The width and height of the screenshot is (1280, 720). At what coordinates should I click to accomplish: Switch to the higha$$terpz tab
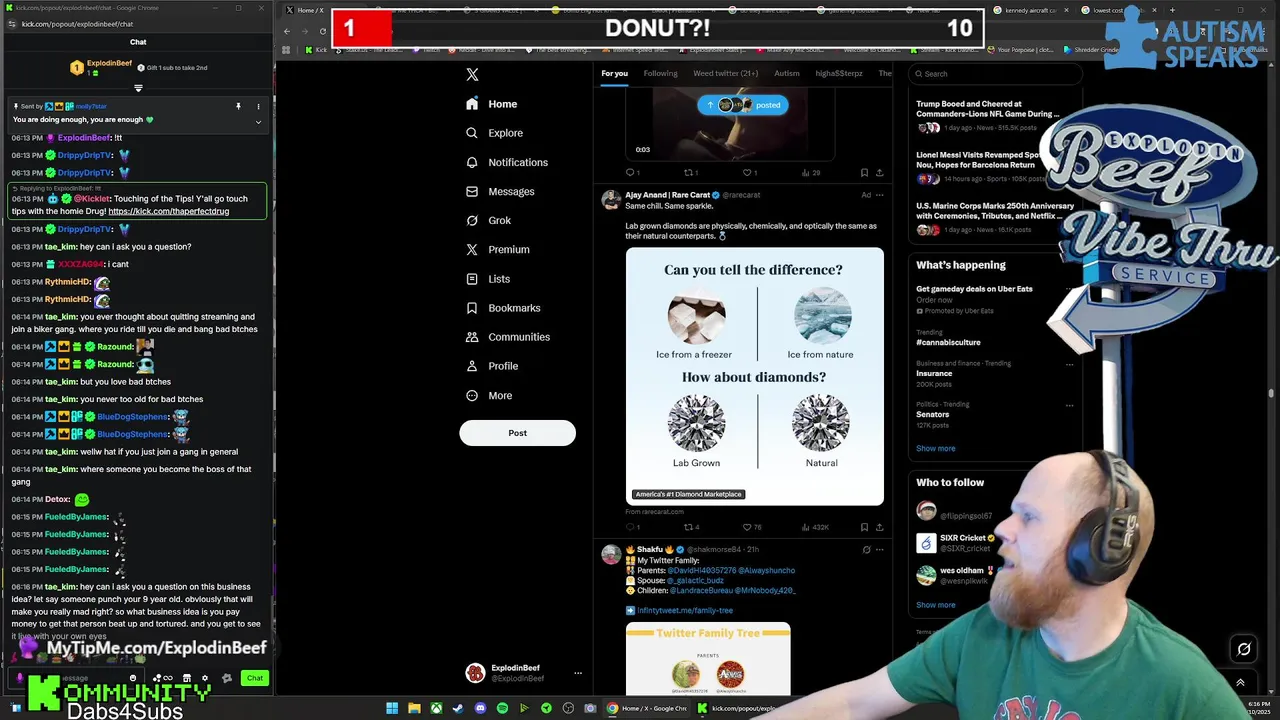838,73
